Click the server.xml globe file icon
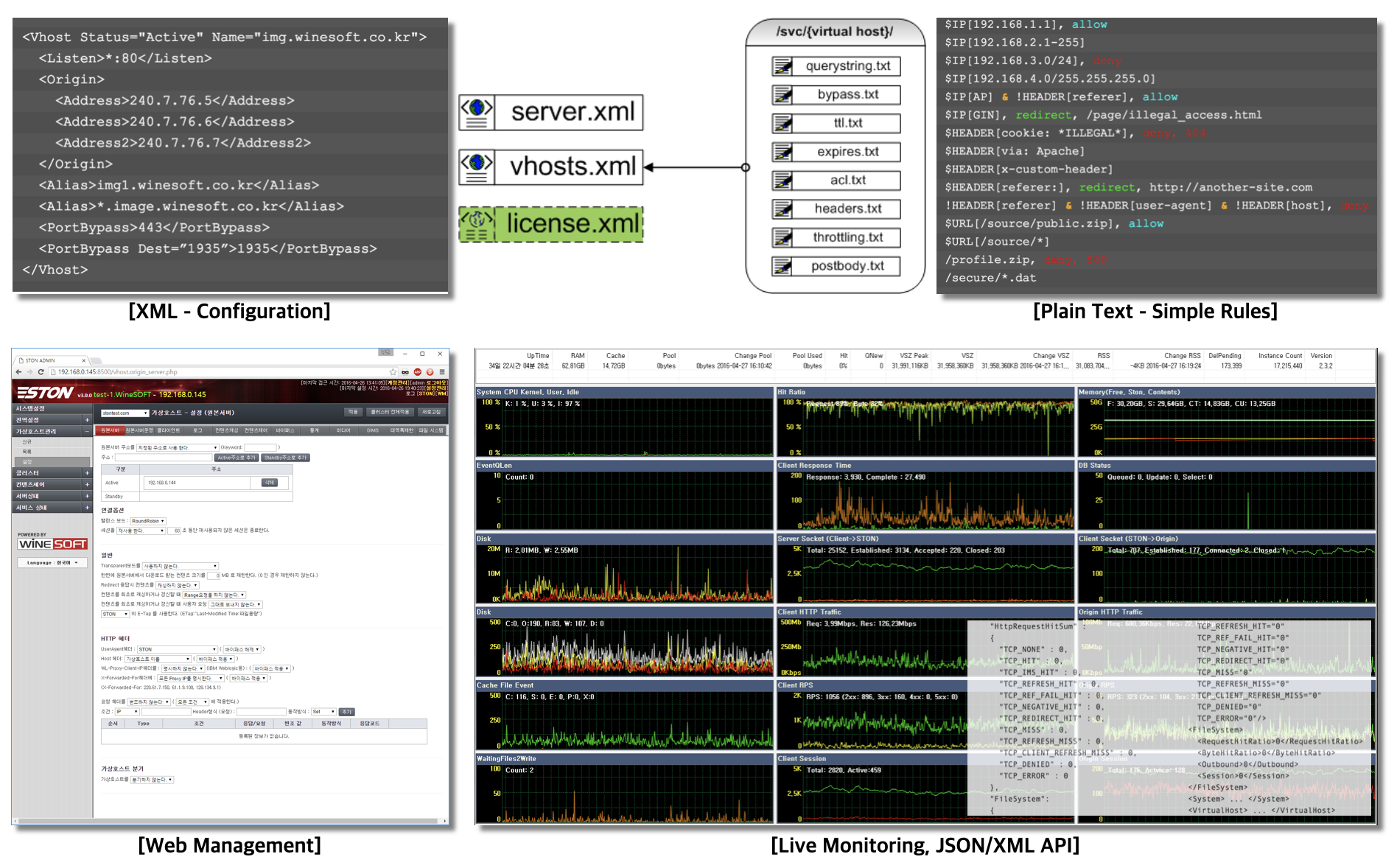Screen dimensions: 1397x868 (x=477, y=113)
